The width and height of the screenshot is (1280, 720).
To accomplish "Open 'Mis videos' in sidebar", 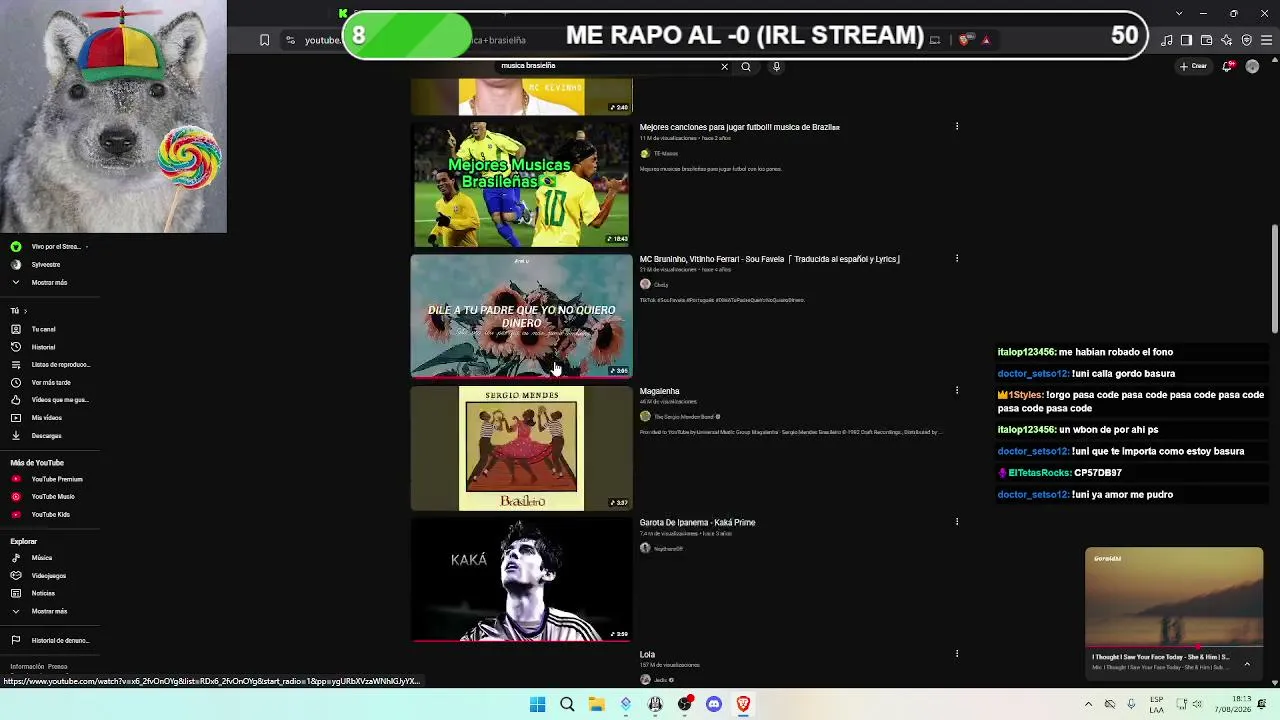I will [x=45, y=418].
